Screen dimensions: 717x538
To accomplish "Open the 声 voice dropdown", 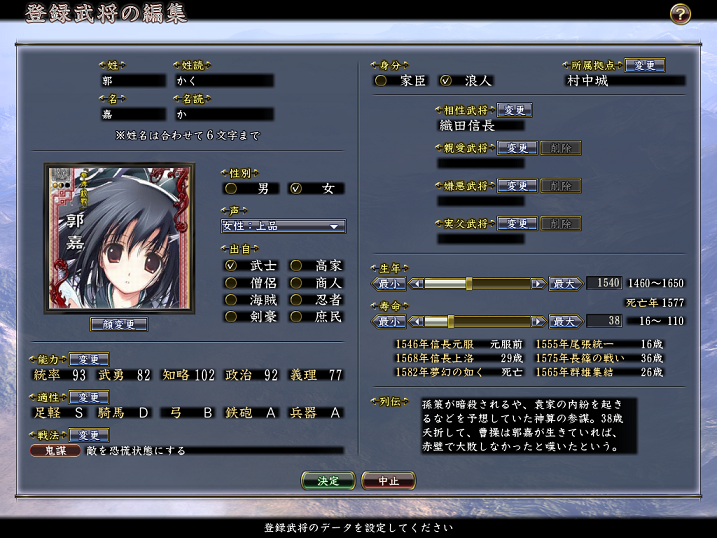I will coord(283,226).
